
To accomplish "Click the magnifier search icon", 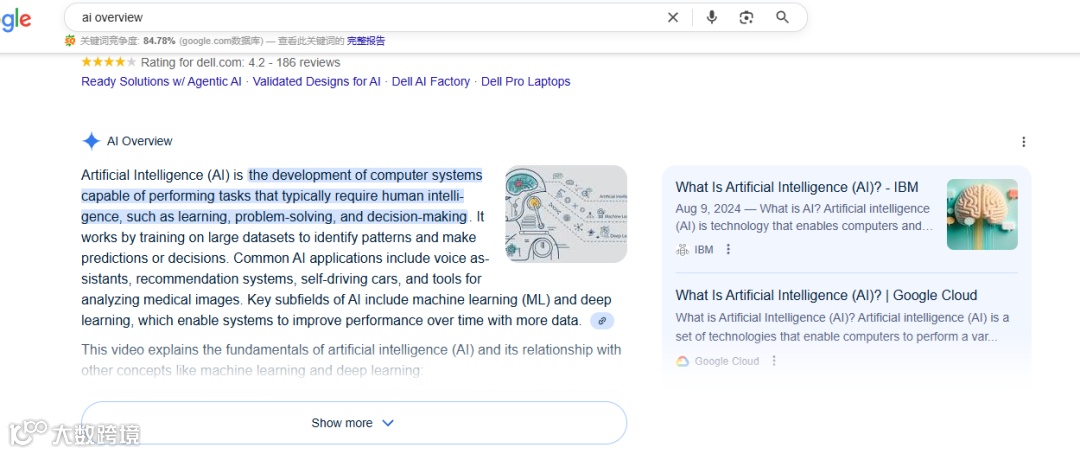I will pos(782,17).
